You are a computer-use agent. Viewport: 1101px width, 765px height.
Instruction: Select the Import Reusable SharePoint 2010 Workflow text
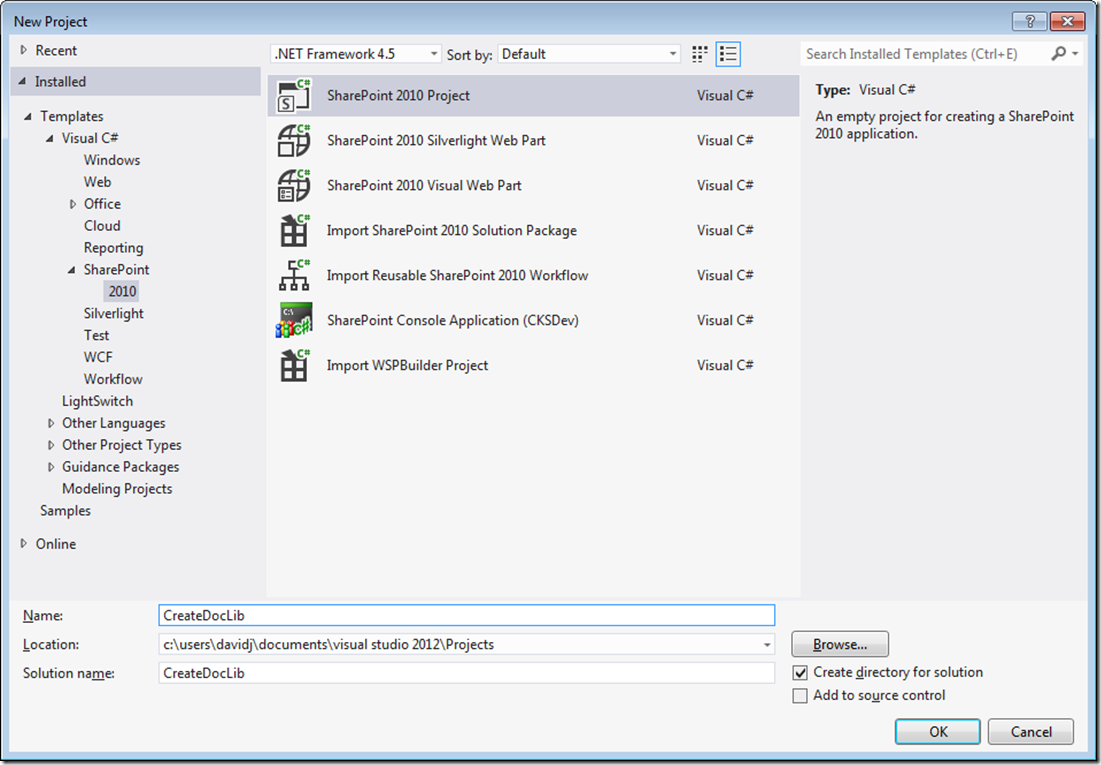point(457,275)
